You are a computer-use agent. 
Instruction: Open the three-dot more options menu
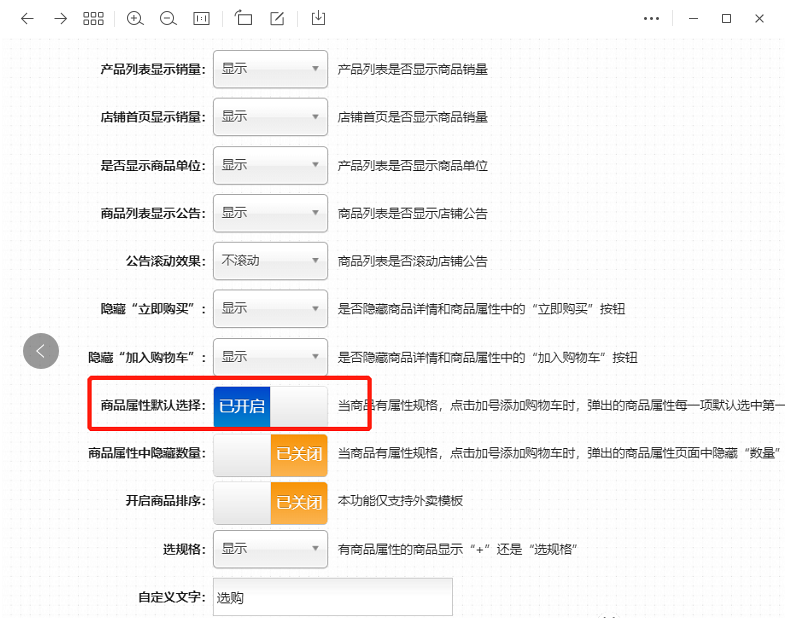[x=651, y=18]
